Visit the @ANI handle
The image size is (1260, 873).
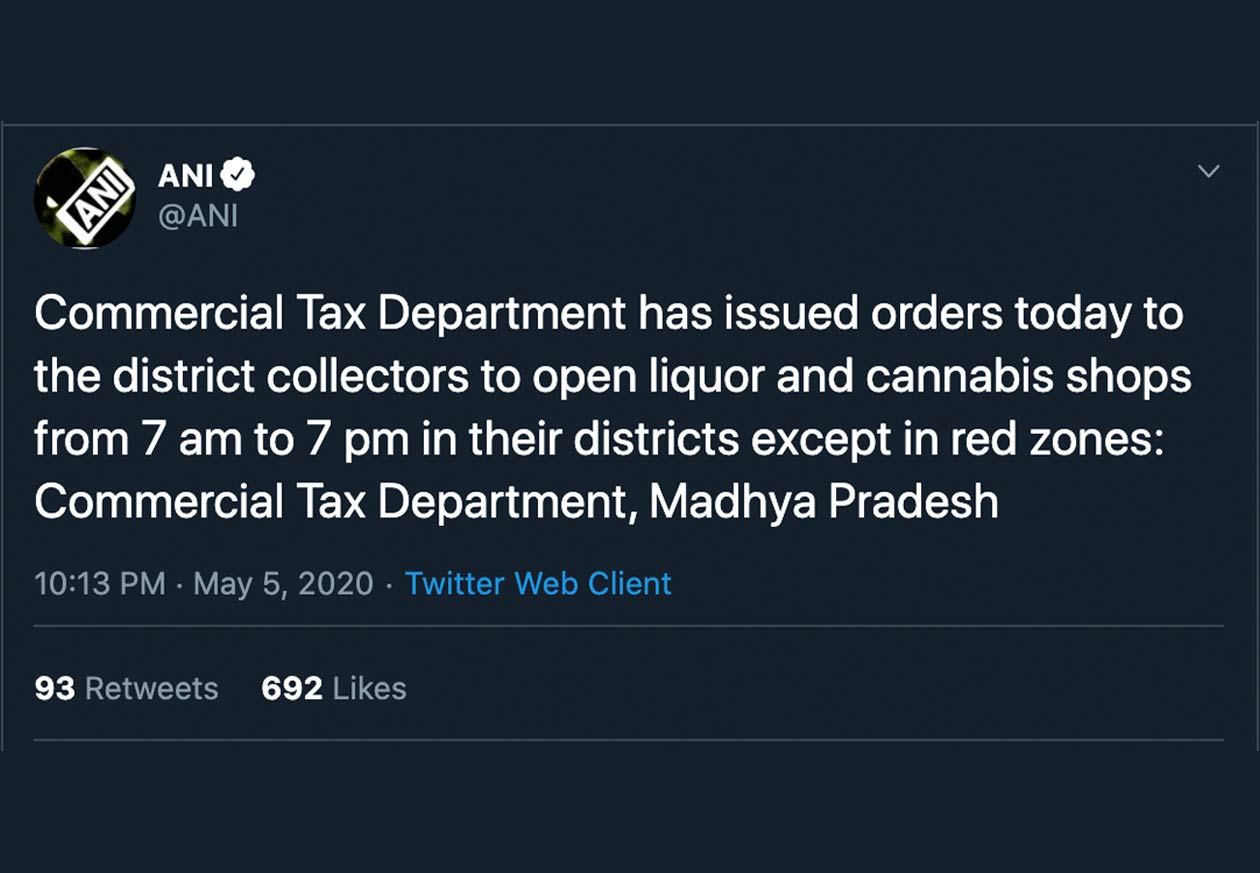[x=198, y=215]
